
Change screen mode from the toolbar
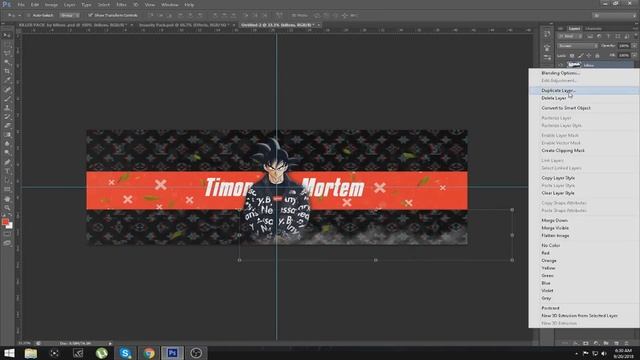point(7,243)
